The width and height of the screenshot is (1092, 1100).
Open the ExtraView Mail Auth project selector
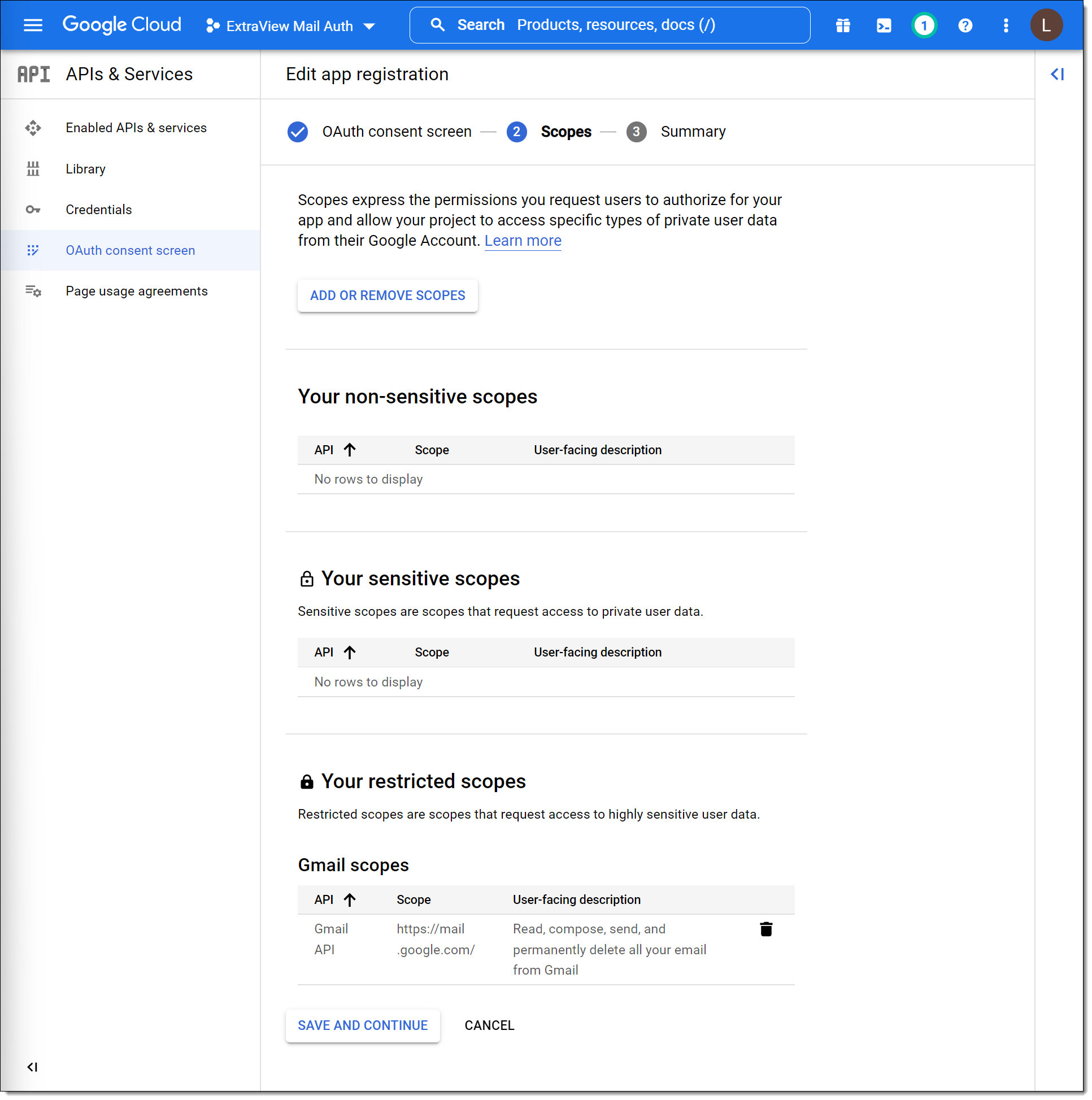[291, 26]
